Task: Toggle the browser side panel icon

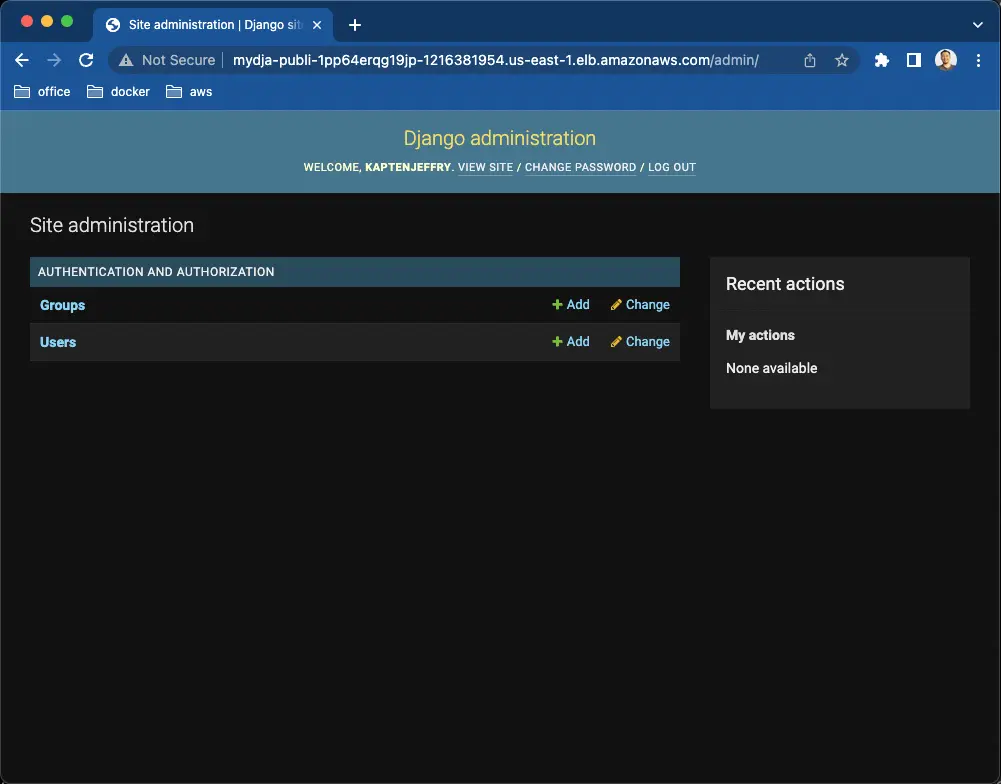Action: click(x=914, y=60)
